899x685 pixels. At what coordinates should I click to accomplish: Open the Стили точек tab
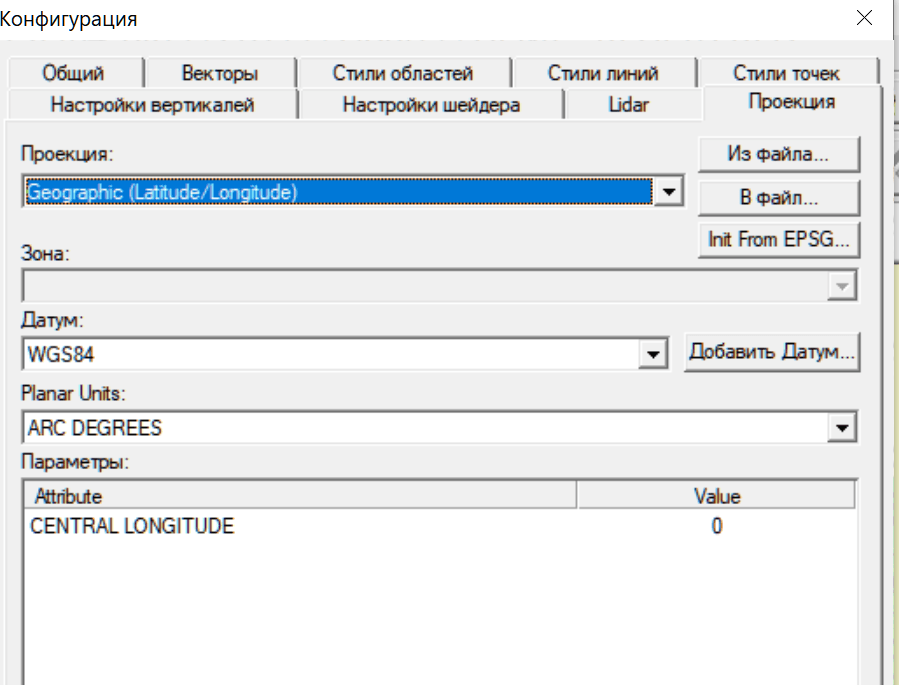(786, 73)
